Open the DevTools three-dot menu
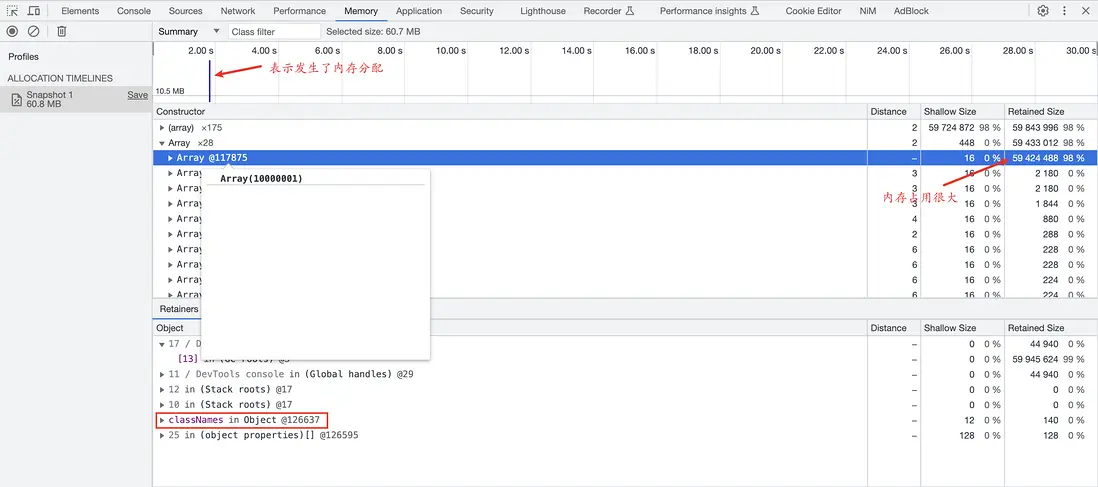 tap(1064, 11)
